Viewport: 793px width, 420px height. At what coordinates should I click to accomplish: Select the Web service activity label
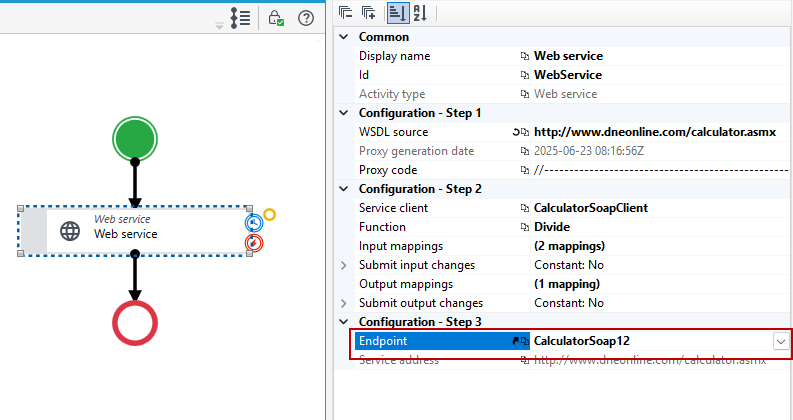pyautogui.click(x=125, y=234)
